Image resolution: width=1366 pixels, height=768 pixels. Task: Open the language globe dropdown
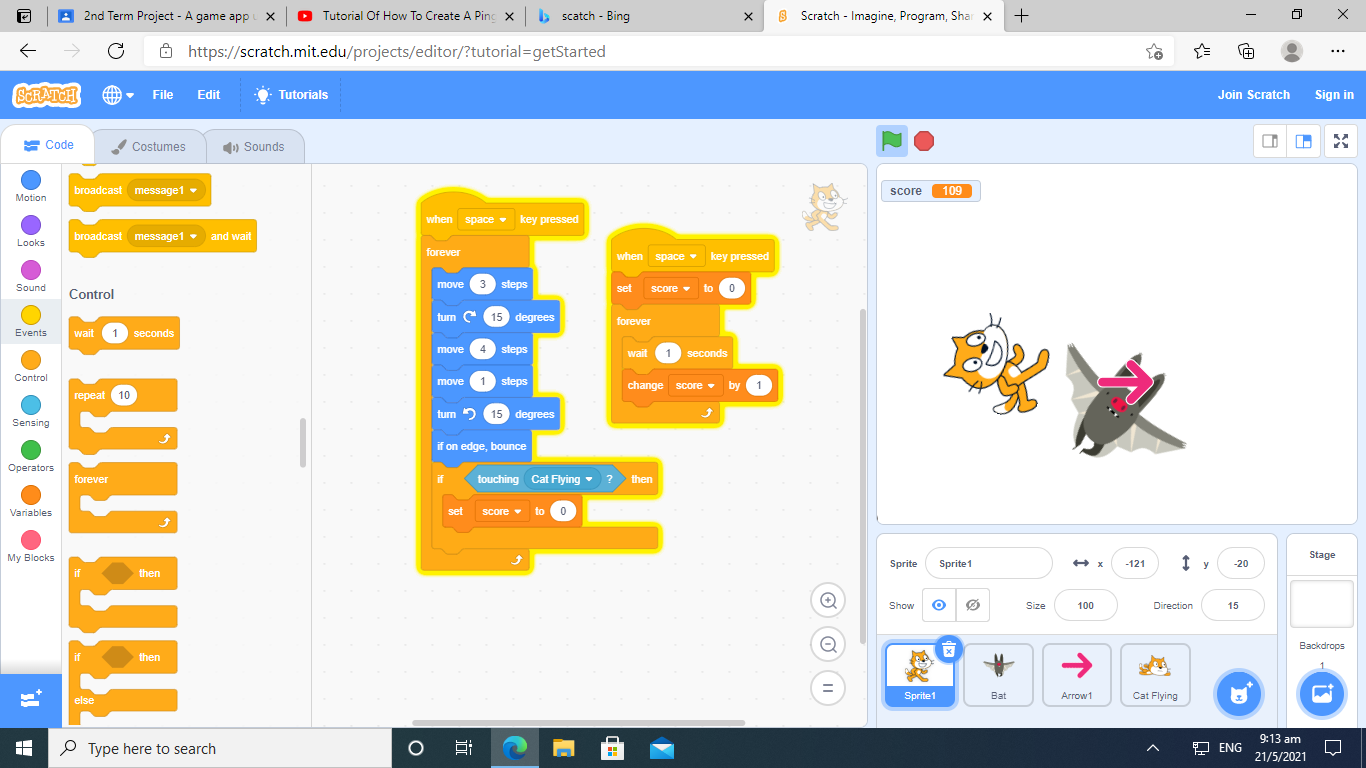pos(117,95)
